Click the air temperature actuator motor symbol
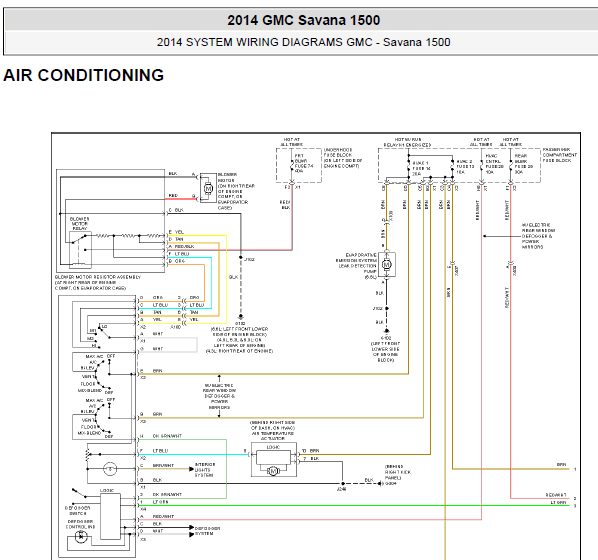 tap(273, 471)
